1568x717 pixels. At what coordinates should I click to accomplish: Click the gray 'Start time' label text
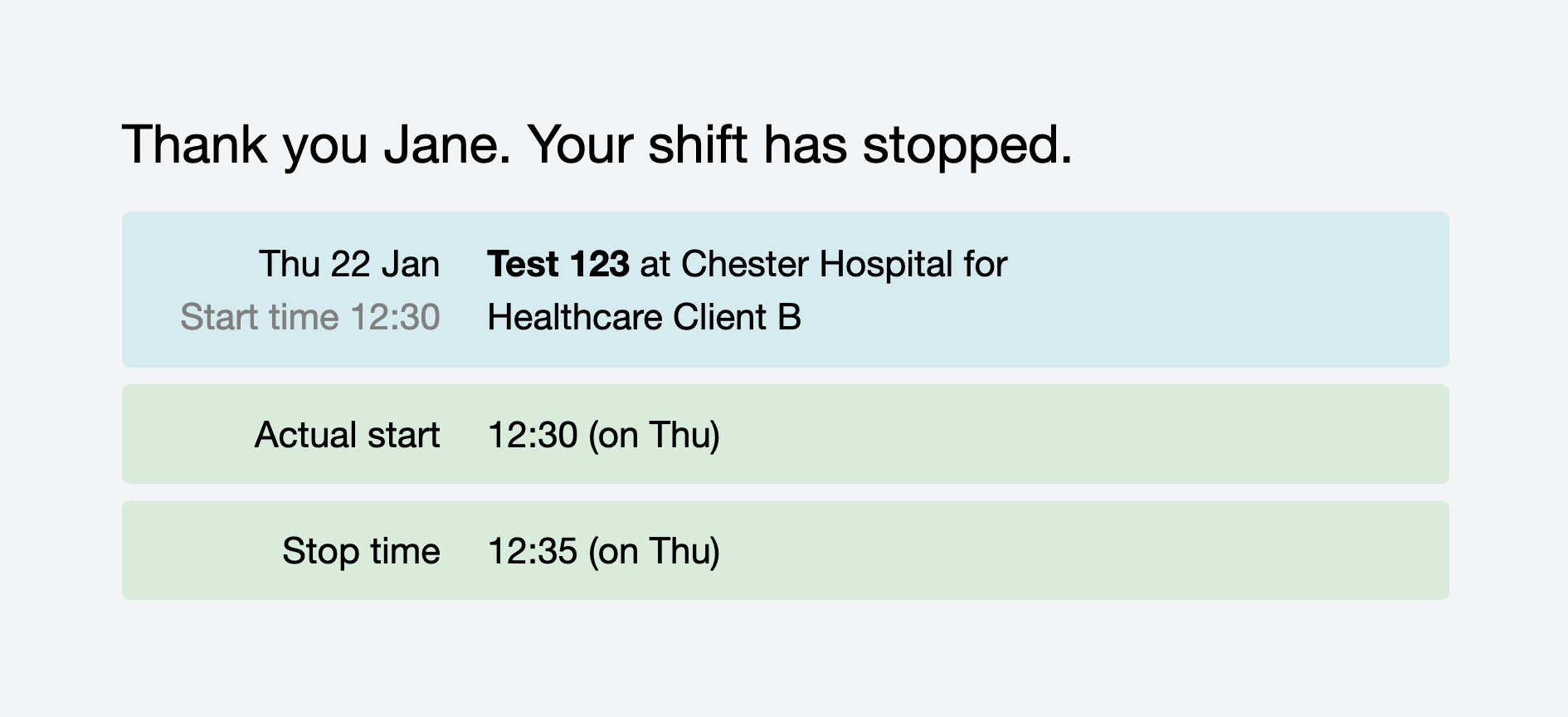(x=259, y=318)
